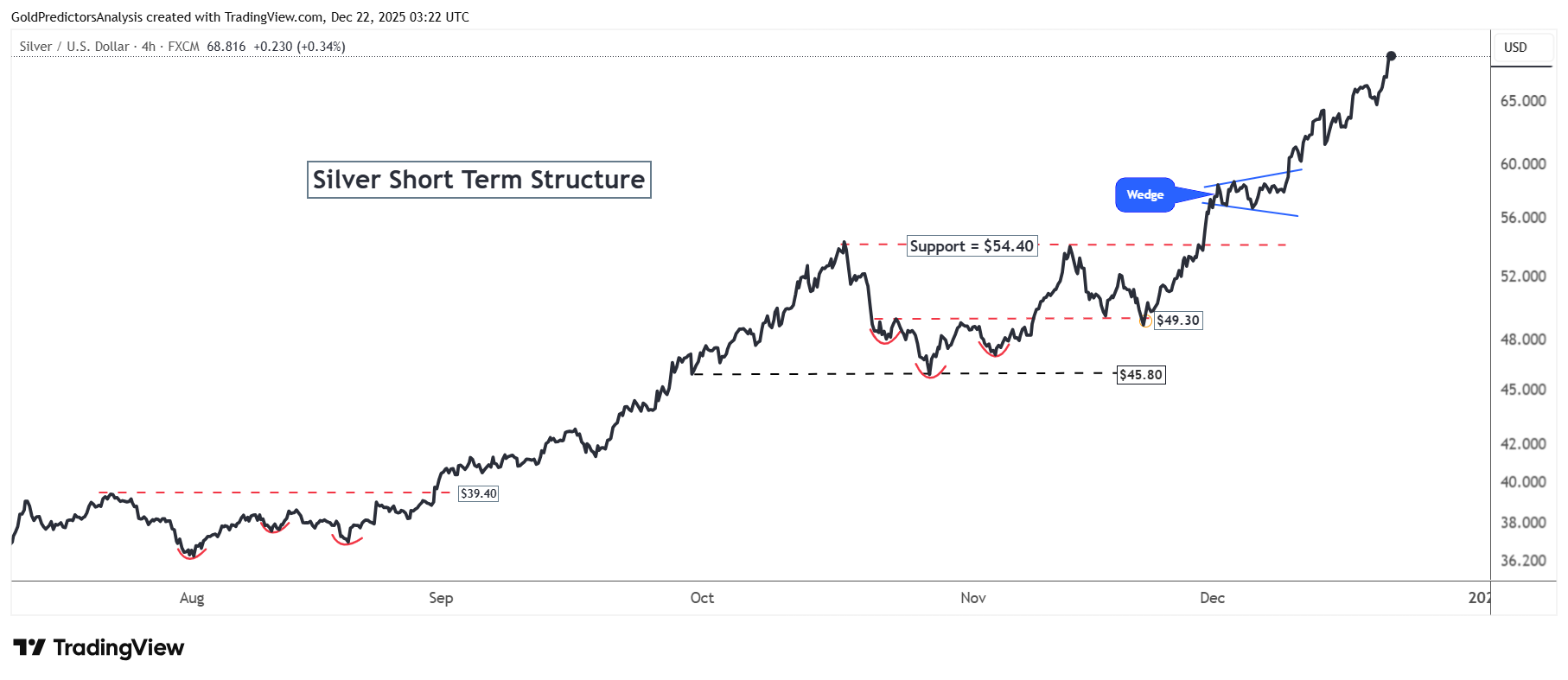
Task: Click the USD currency label
Action: click(1515, 48)
